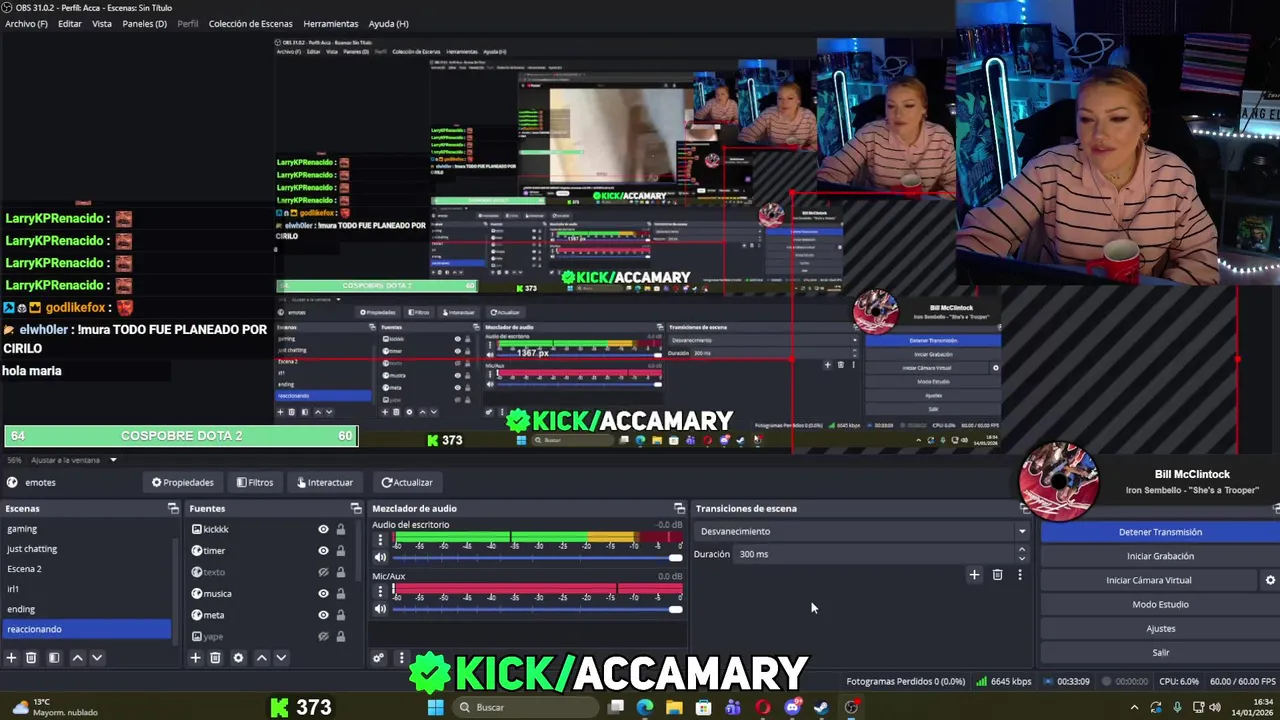Add a transition with the plus icon
The image size is (1280, 720).
pyautogui.click(x=974, y=575)
